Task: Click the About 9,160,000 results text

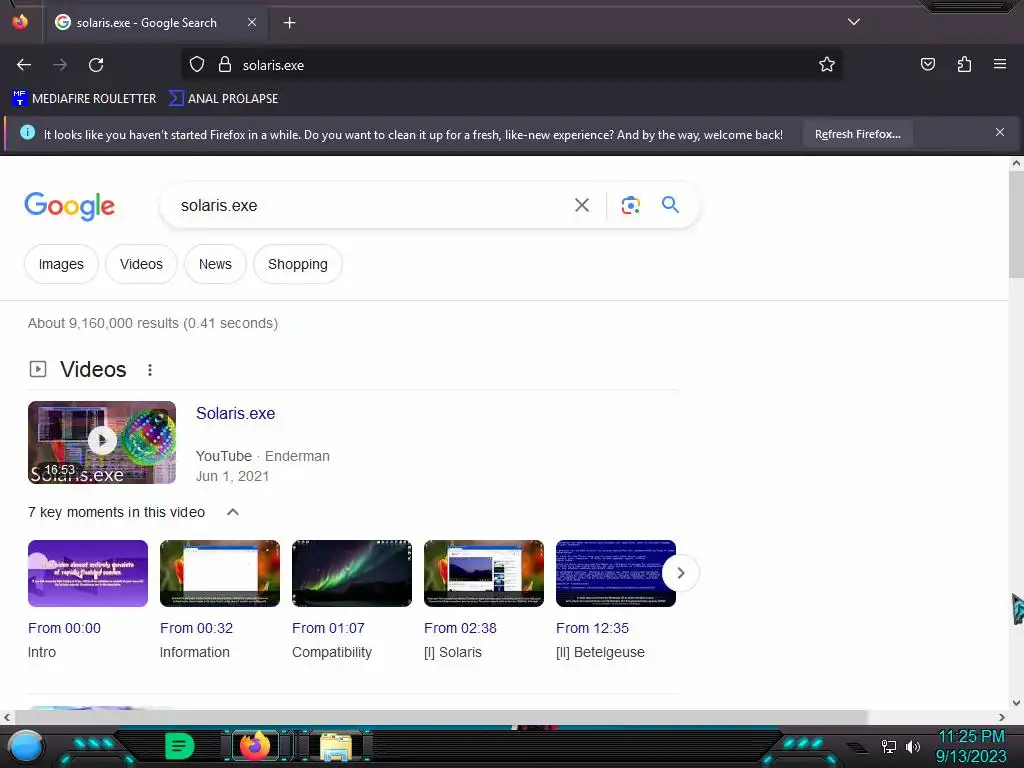Action: pos(153,323)
